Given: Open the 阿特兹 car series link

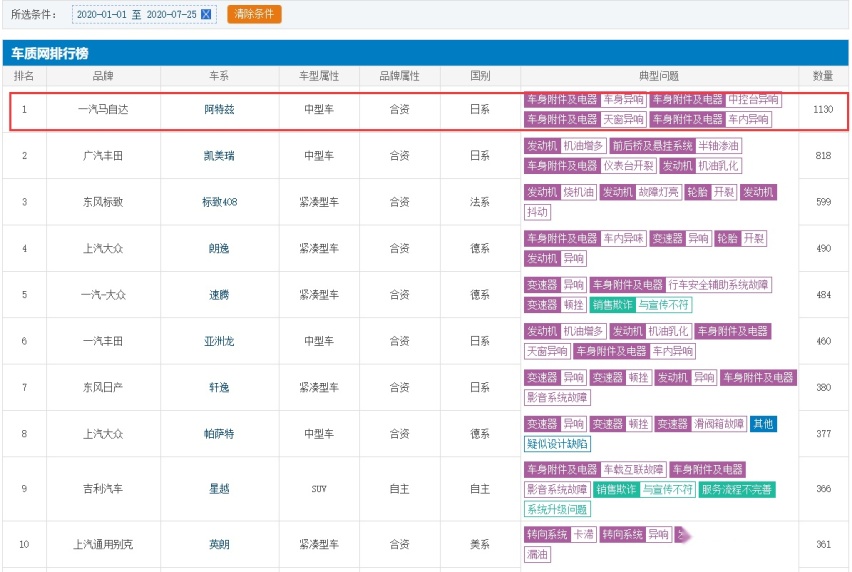Looking at the screenshot, I should (219, 109).
